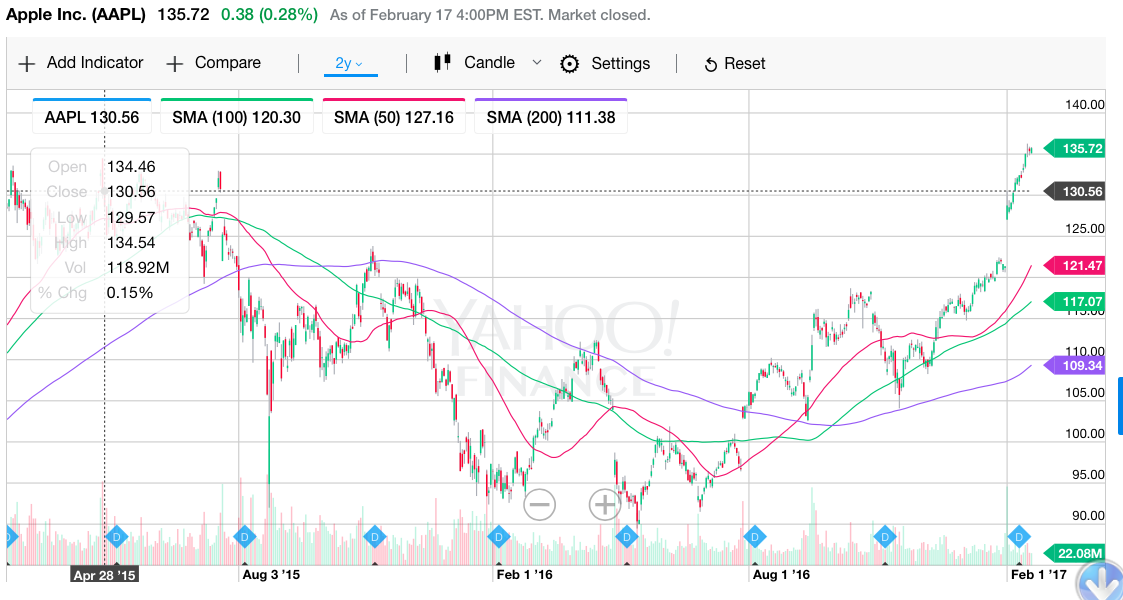Click the plus icon beside Add Indicator
The width and height of the screenshot is (1123, 600).
(26, 64)
